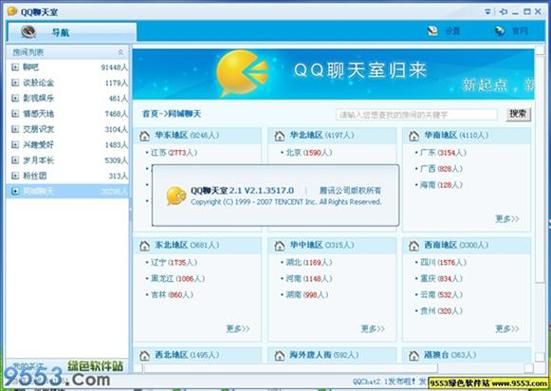Click the house icon beside 华东地区
The height and width of the screenshot is (391, 551).
[x=144, y=136]
